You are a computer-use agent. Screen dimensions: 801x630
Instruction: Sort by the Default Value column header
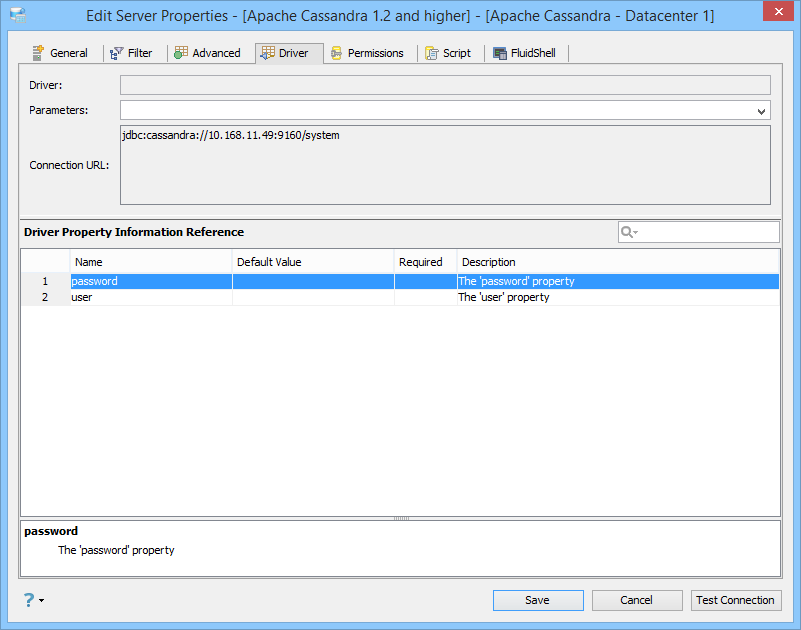(313, 262)
